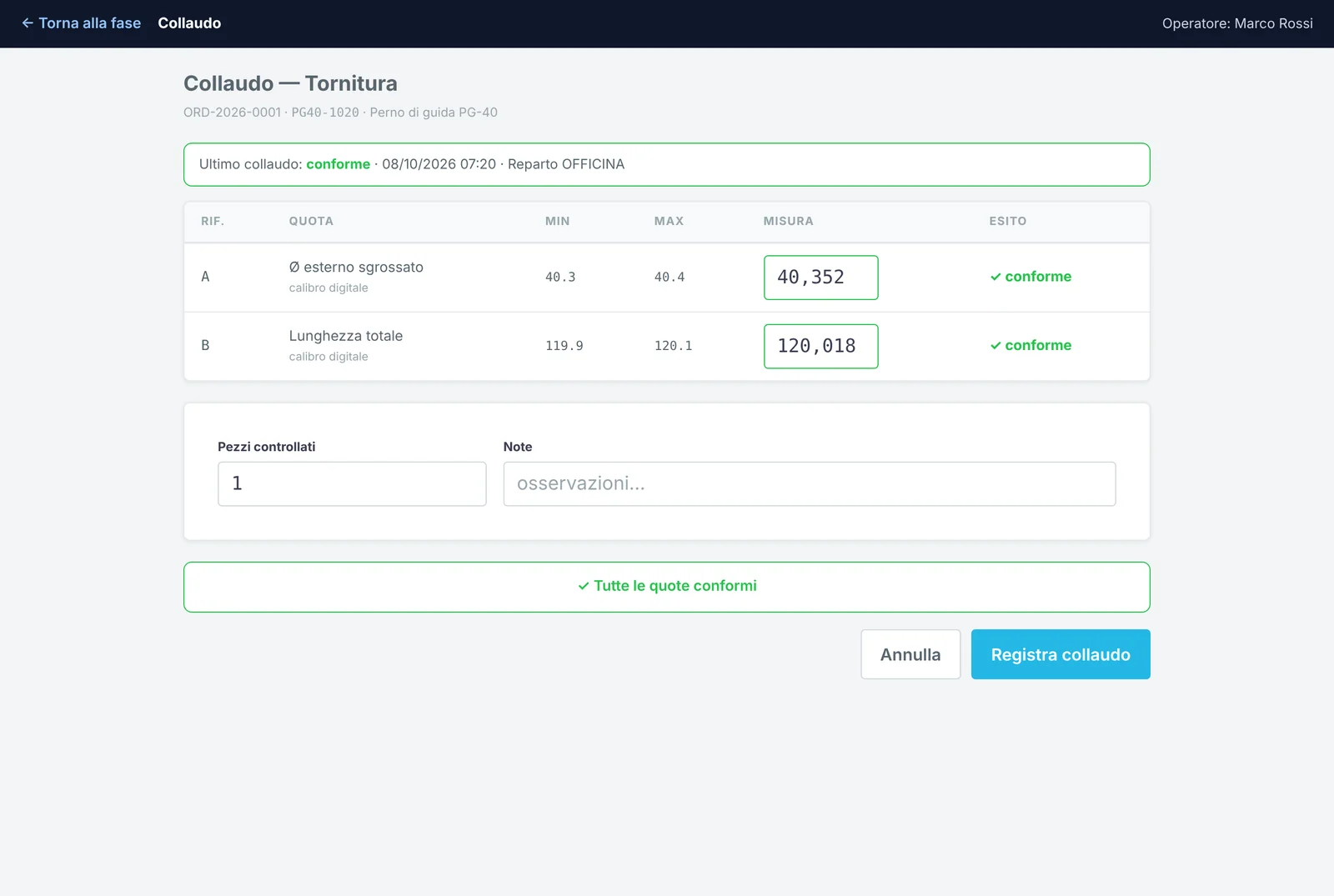Focus the Pezzi controllati field
The image size is (1334, 896).
[352, 483]
